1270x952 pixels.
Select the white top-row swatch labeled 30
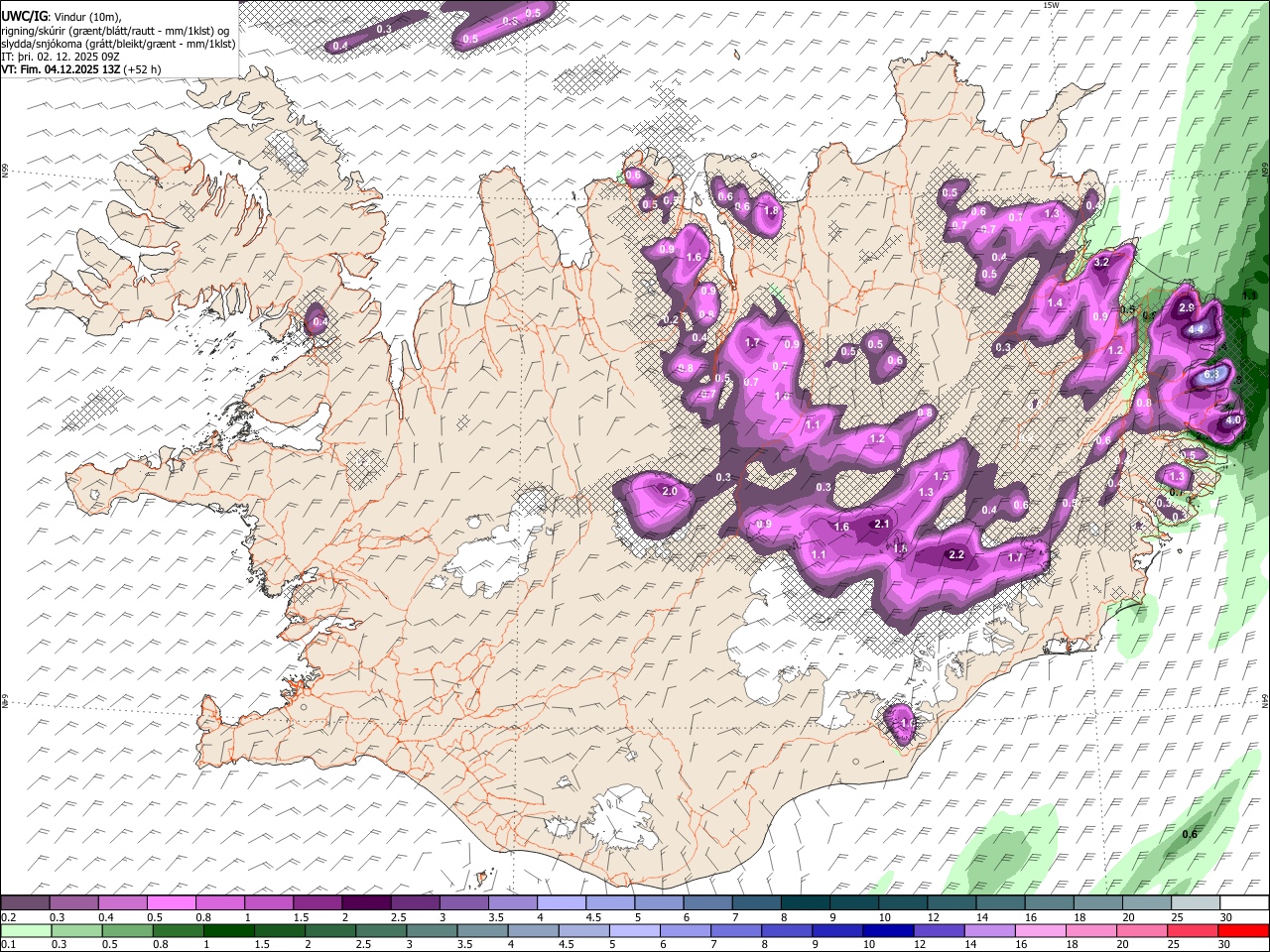(1242, 902)
